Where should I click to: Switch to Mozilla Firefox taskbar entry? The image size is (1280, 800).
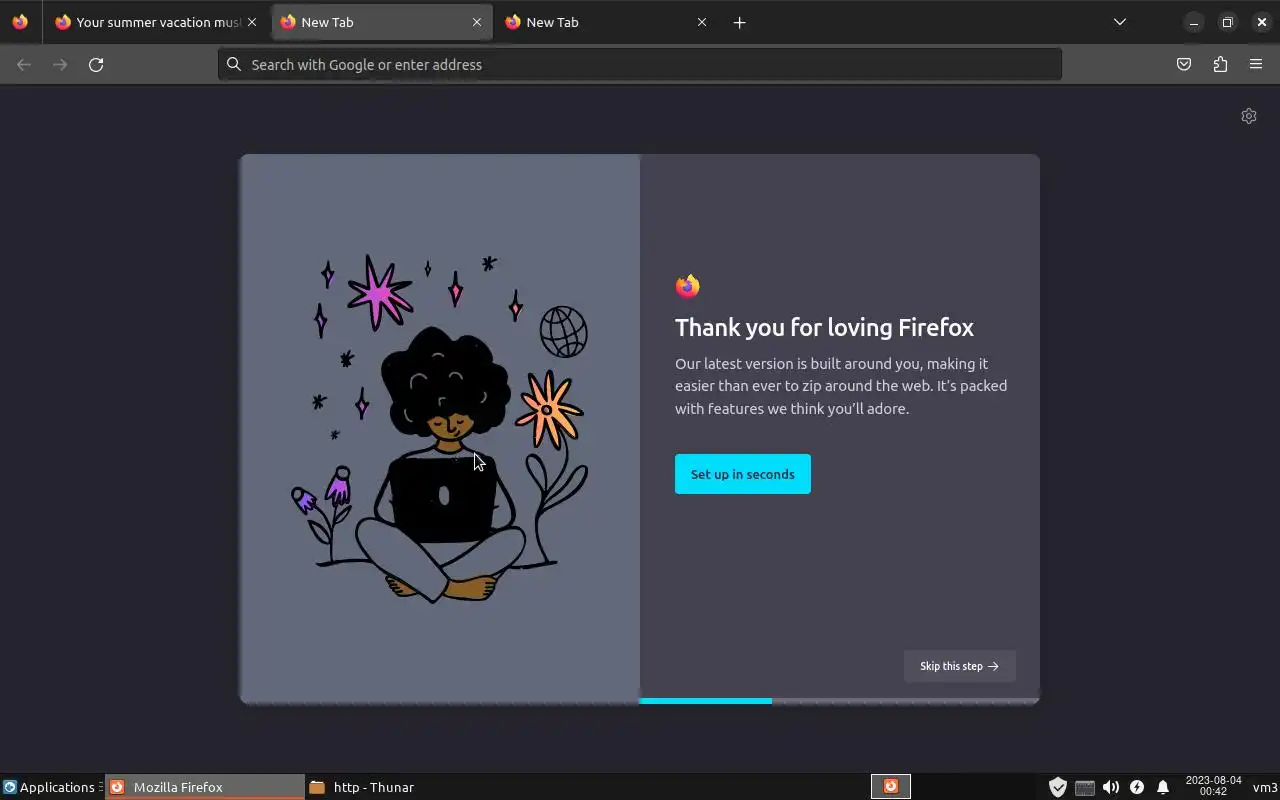(205, 787)
